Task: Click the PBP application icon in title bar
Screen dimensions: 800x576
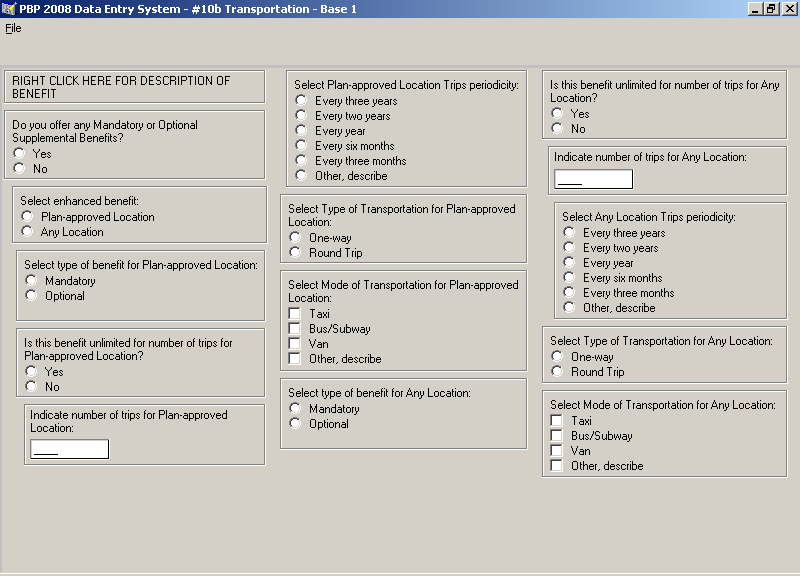Action: (x=9, y=9)
